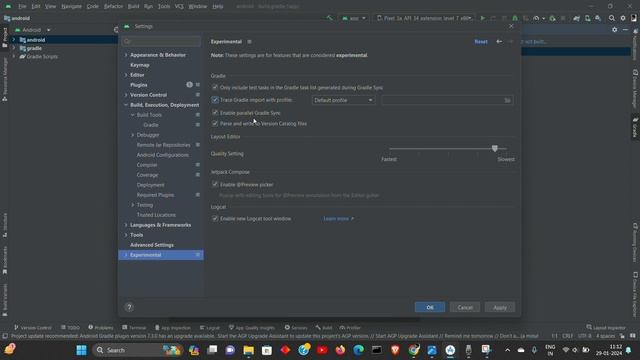Open Microsoft Edge from the taskbar
Viewport: 640px width, 360px height.
point(358,350)
